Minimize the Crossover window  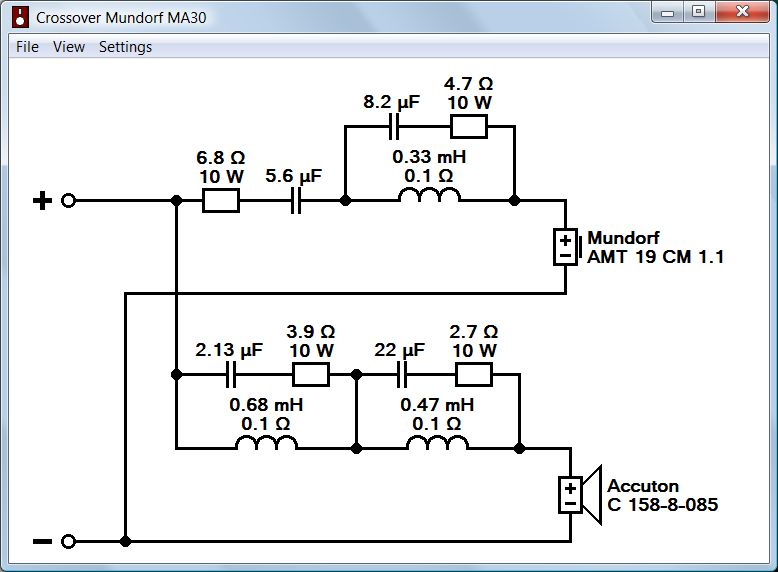point(668,12)
